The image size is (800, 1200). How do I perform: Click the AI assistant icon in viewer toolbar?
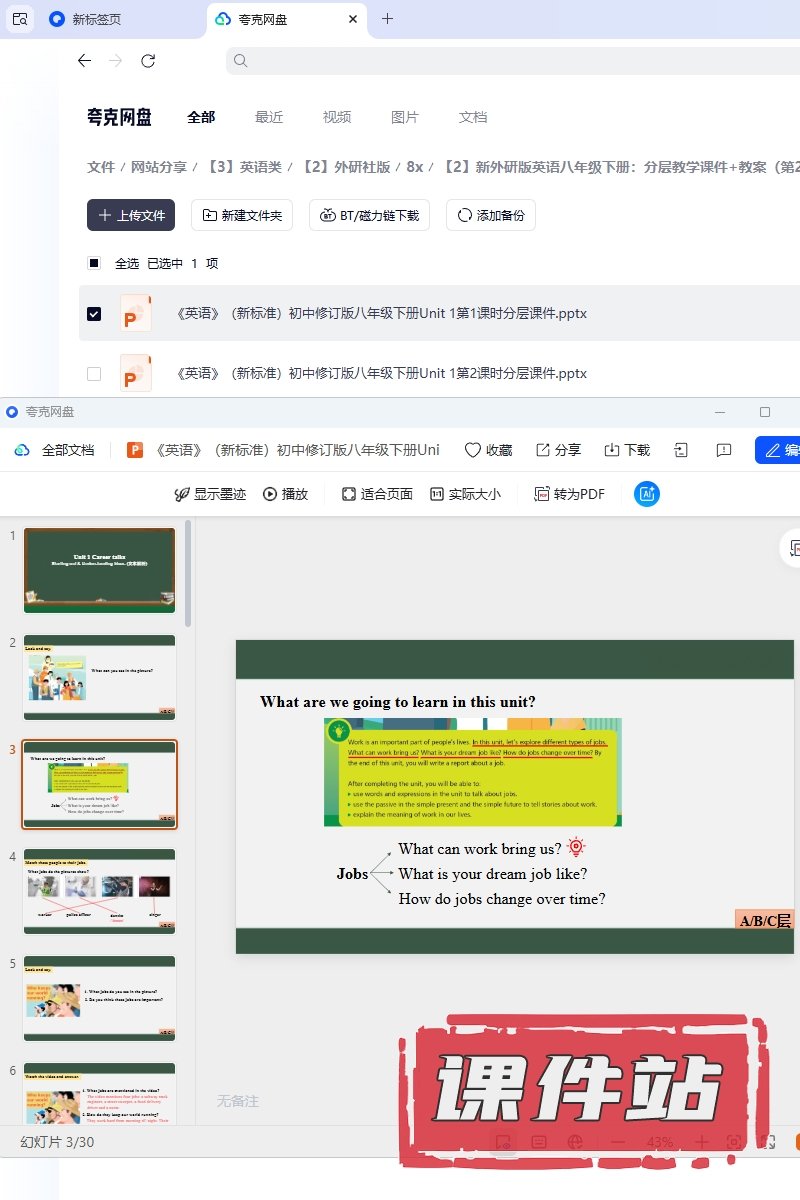click(x=647, y=494)
